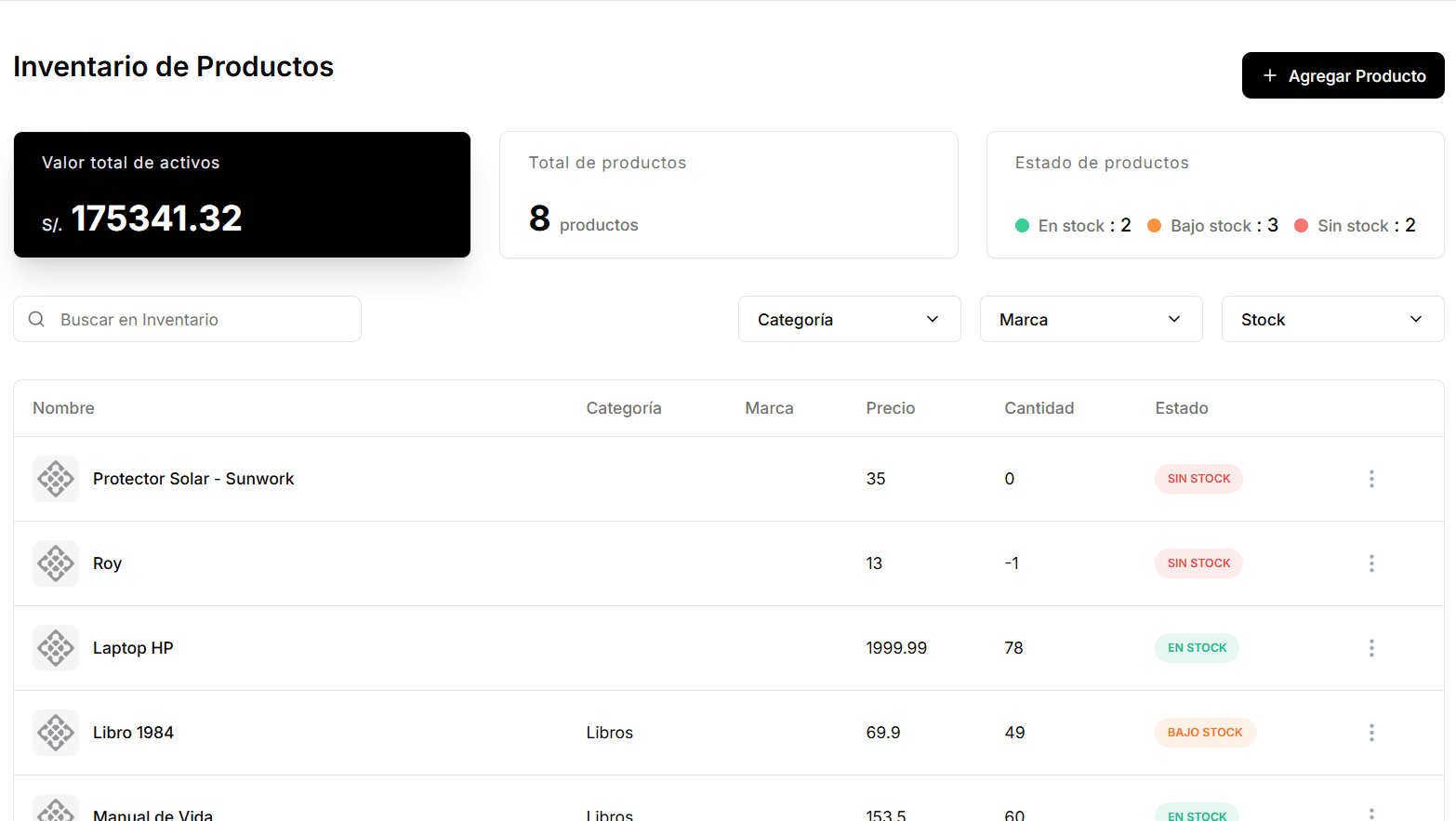
Task: Select the product name Laptop HP
Action: [133, 648]
